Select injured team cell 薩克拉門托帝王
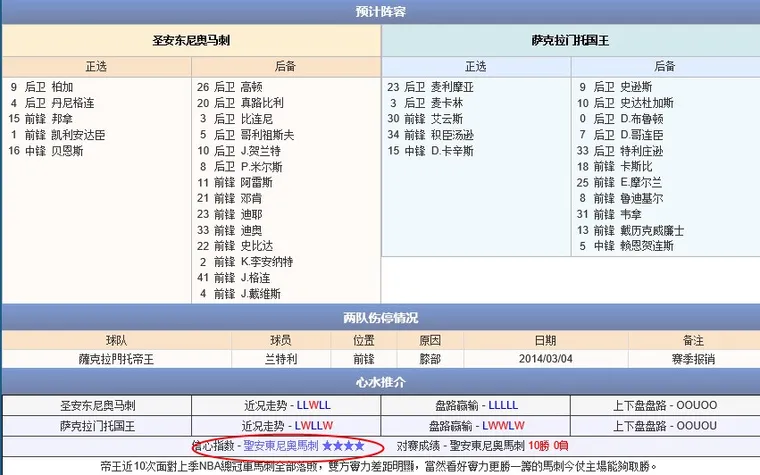 coord(116,359)
